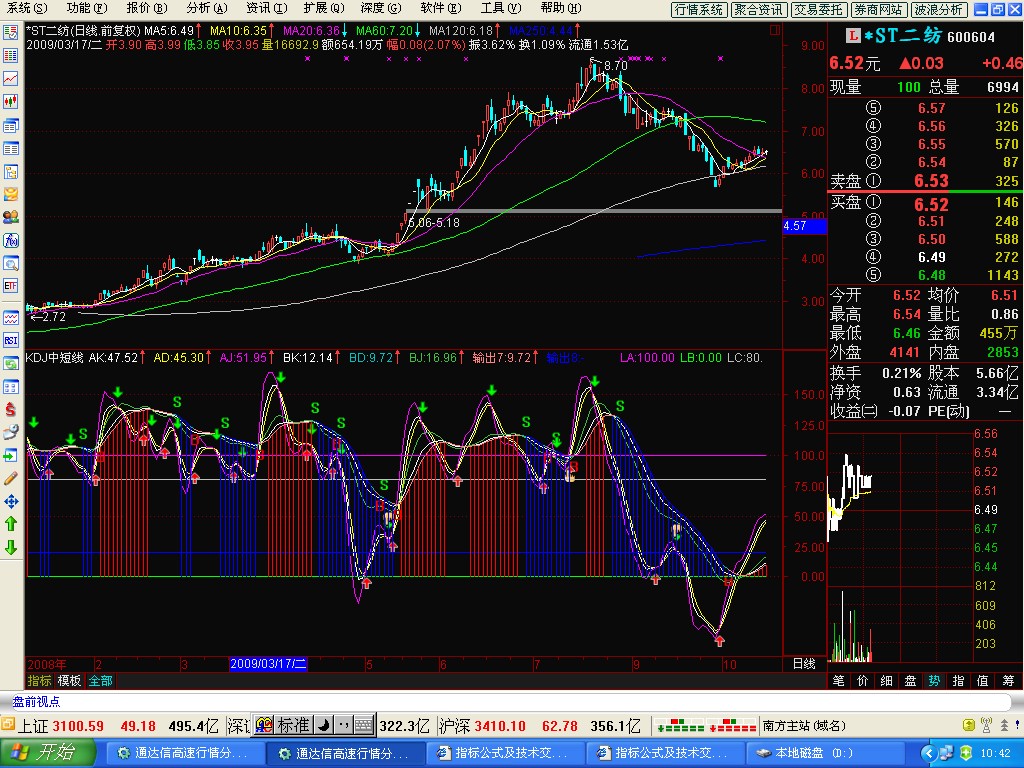Click the green down arrow sidebar icon
This screenshot has width=1024, height=768.
tap(10, 547)
